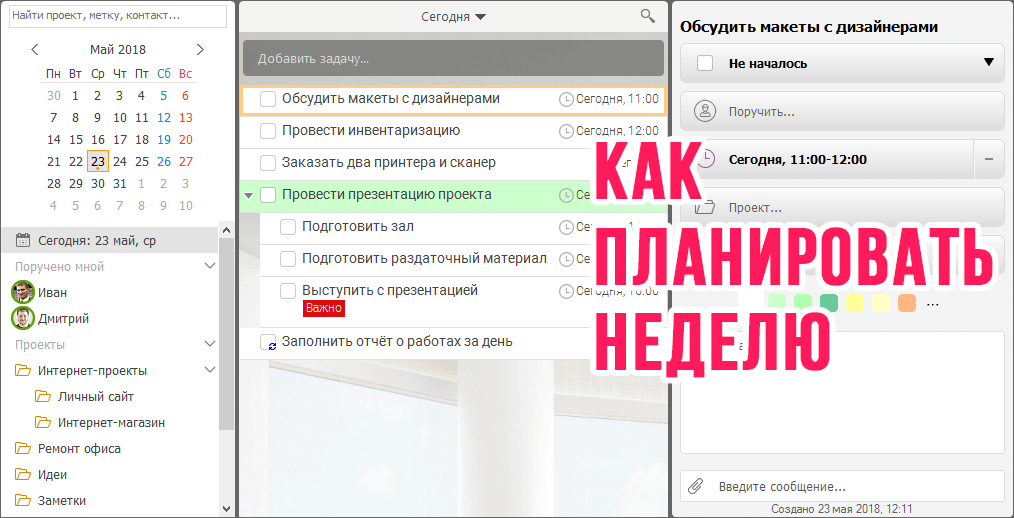Go to previous month in calendar

coord(35,49)
